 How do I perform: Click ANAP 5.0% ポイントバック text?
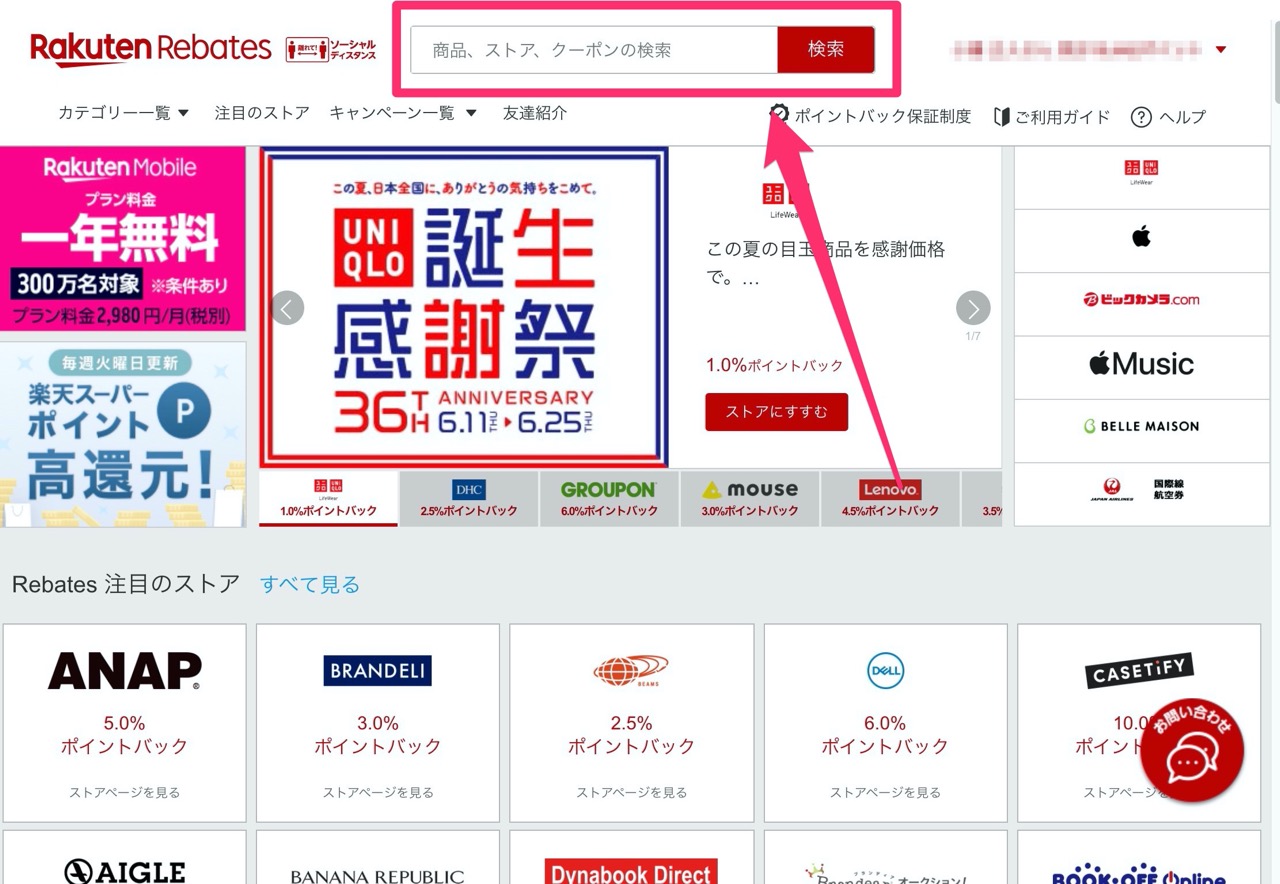(x=125, y=735)
